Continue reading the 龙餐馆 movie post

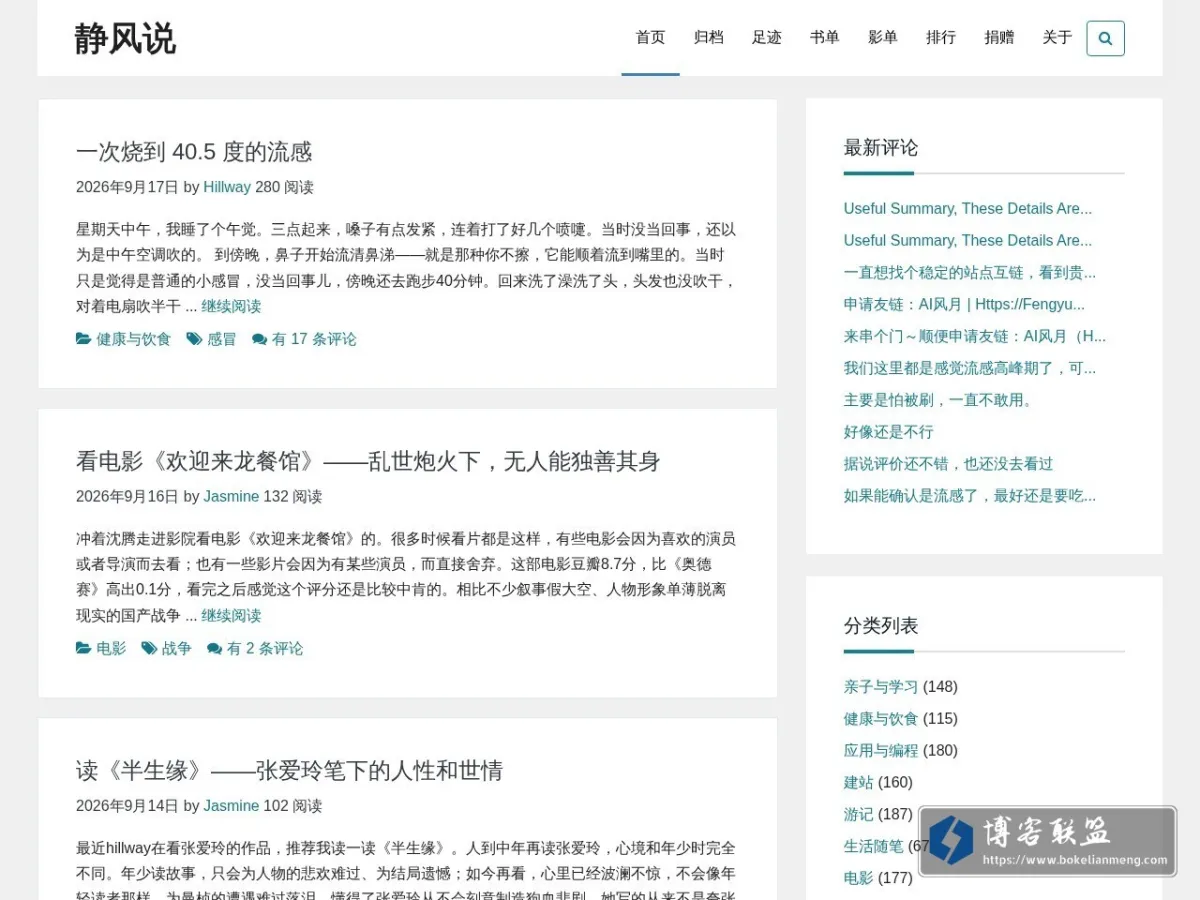pyautogui.click(x=231, y=615)
